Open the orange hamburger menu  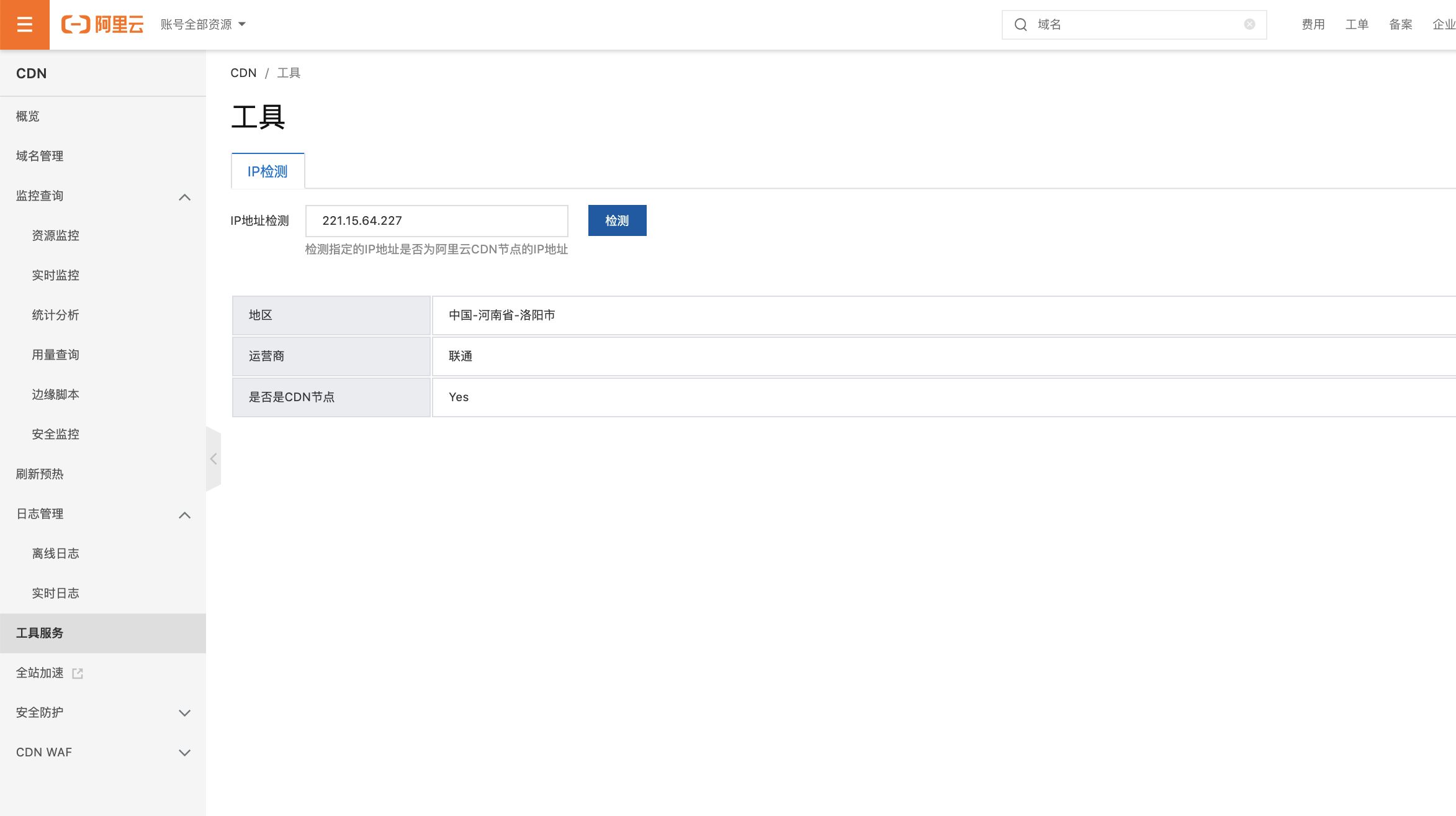click(x=24, y=24)
